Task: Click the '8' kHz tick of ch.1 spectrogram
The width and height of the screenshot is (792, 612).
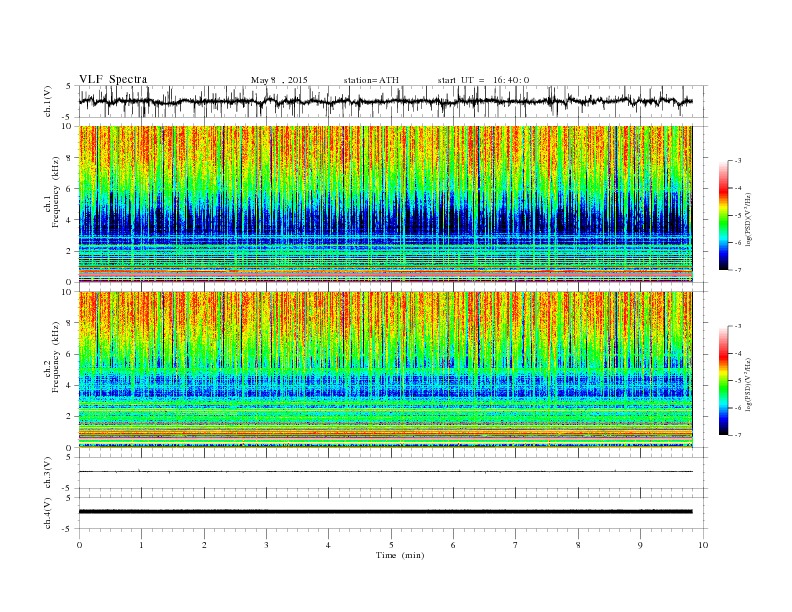Action: (70, 158)
